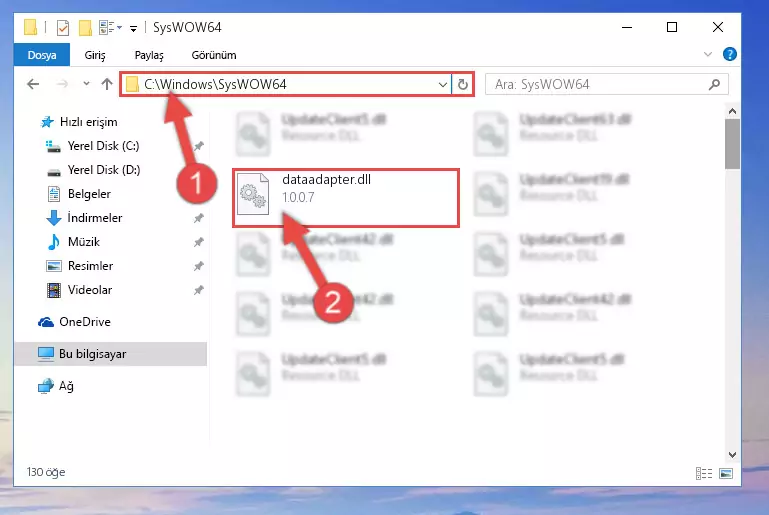The height and width of the screenshot is (515, 769).
Task: Focus the Ara: SysWOW64 search box
Action: tap(606, 84)
